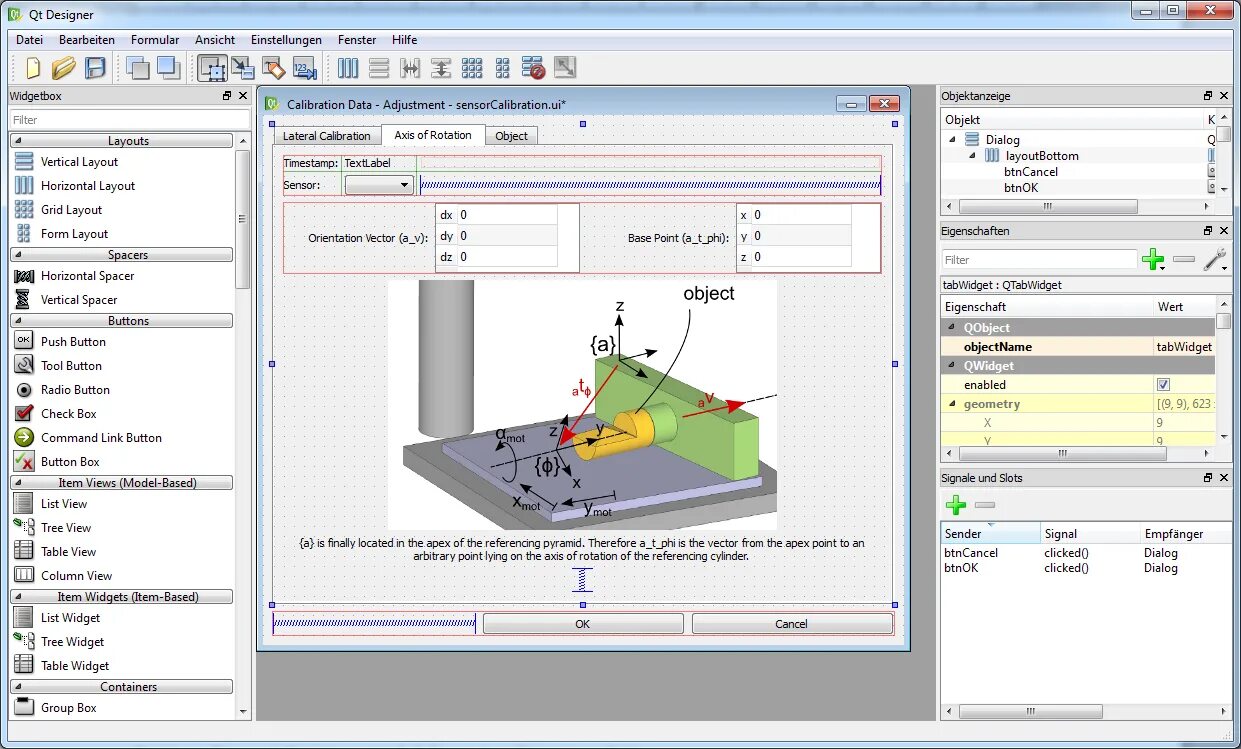Image resolution: width=1241 pixels, height=749 pixels.
Task: Add a dynamic property with green plus
Action: click(1153, 260)
